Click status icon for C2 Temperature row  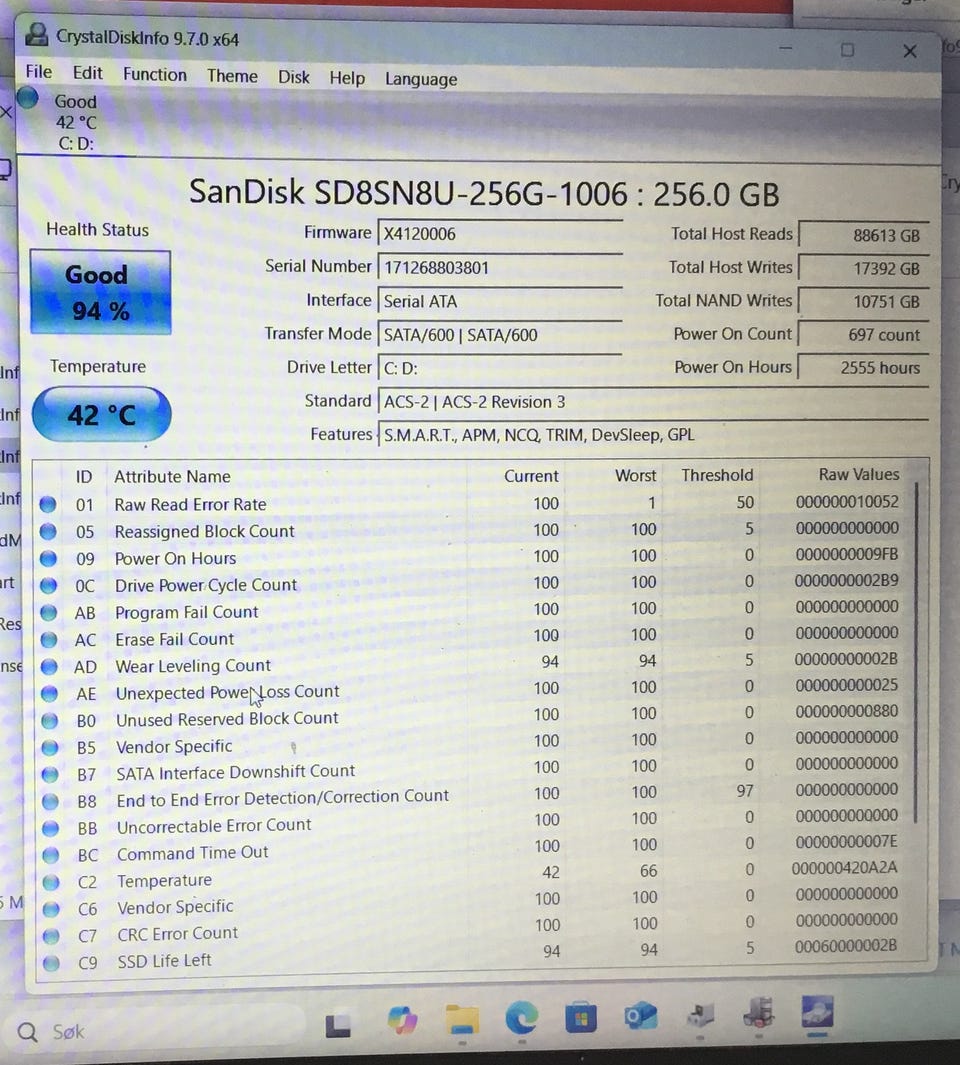(51, 882)
